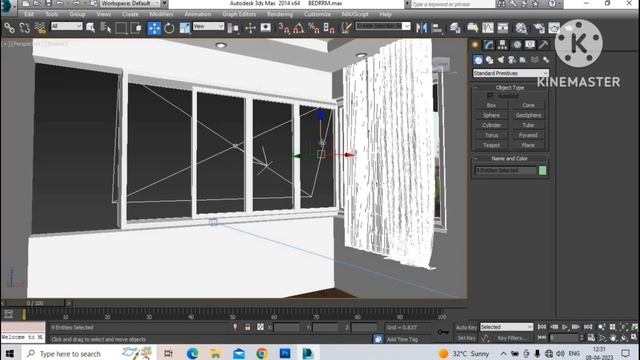Click the Teapot primitive button
Image resolution: width=640 pixels, height=360 pixels.
coord(491,145)
